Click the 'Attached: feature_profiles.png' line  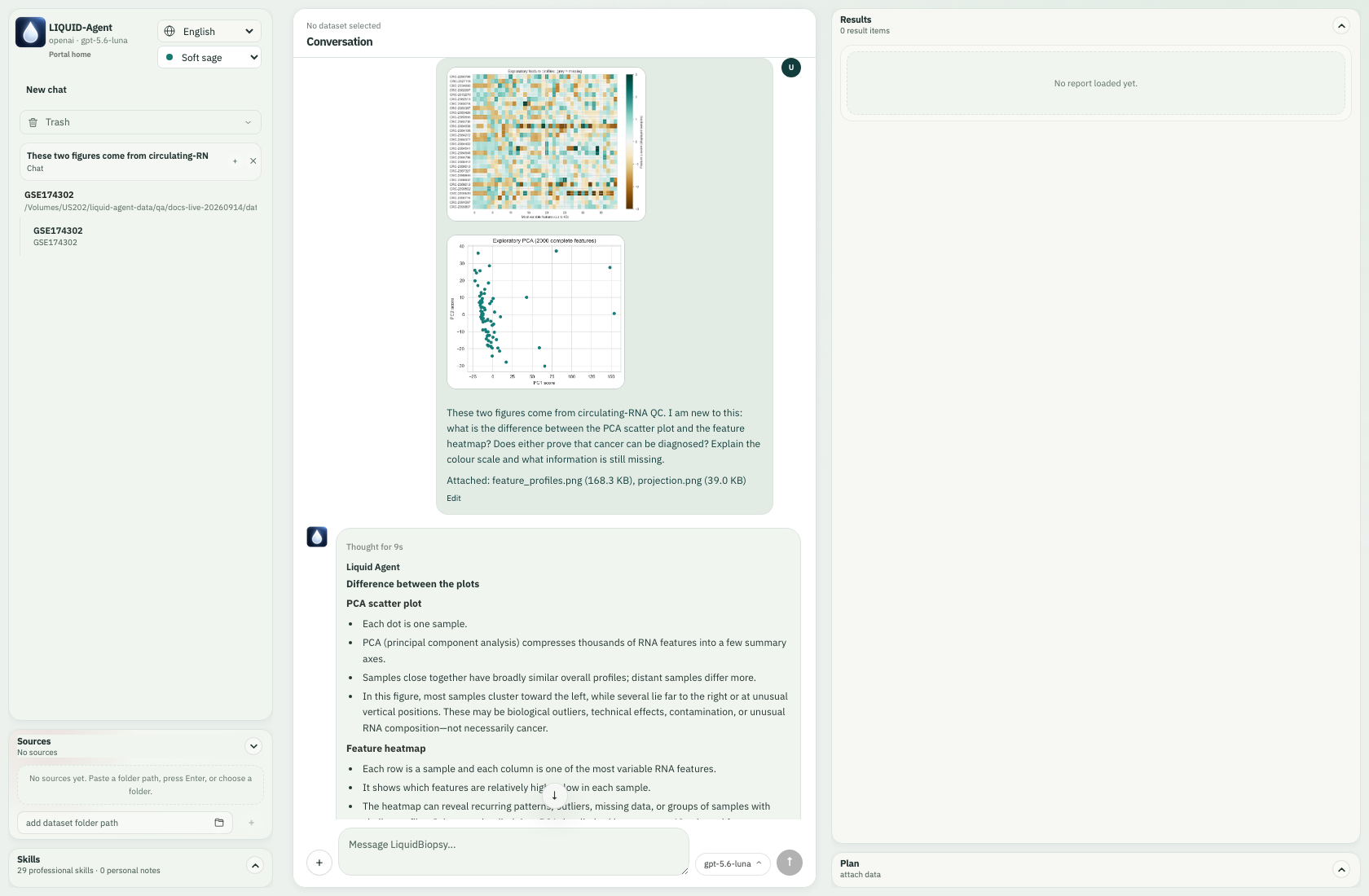[x=596, y=481]
